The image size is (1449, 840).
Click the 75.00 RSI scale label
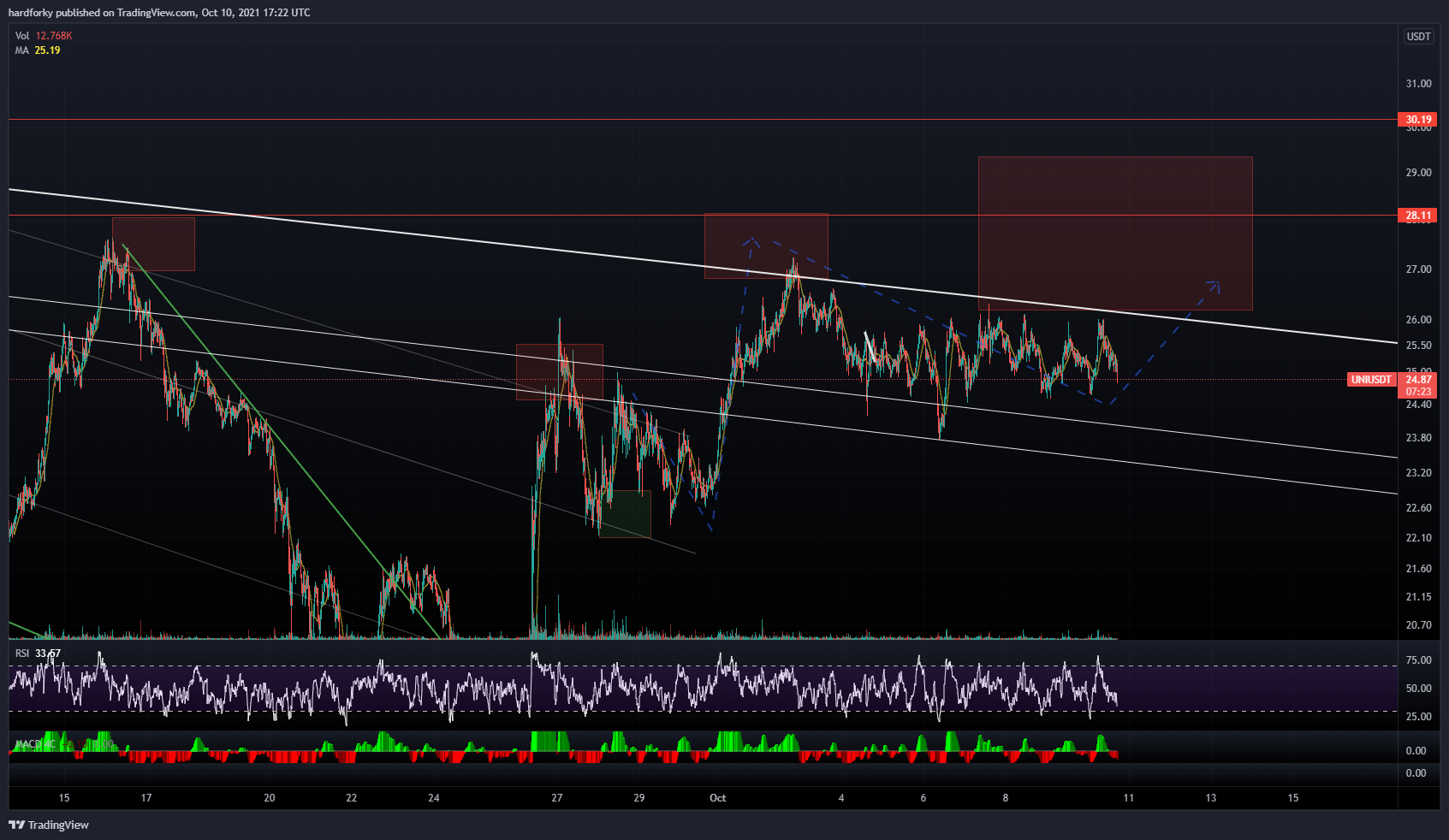[x=1418, y=660]
